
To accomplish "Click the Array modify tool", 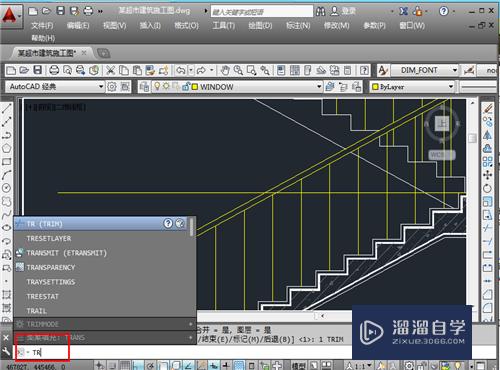I will [488, 162].
